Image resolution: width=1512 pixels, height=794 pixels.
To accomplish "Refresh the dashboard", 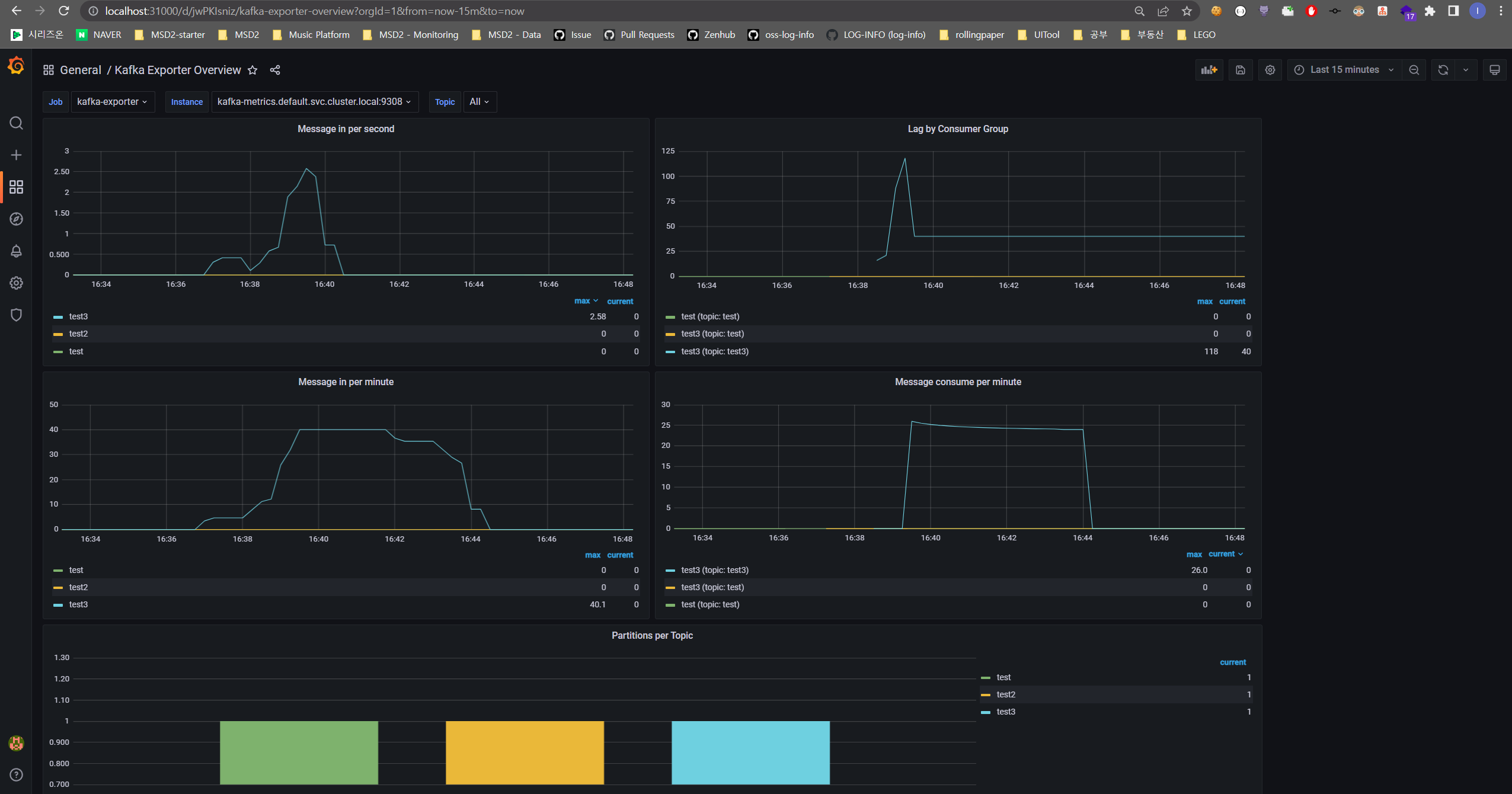I will click(x=1443, y=70).
